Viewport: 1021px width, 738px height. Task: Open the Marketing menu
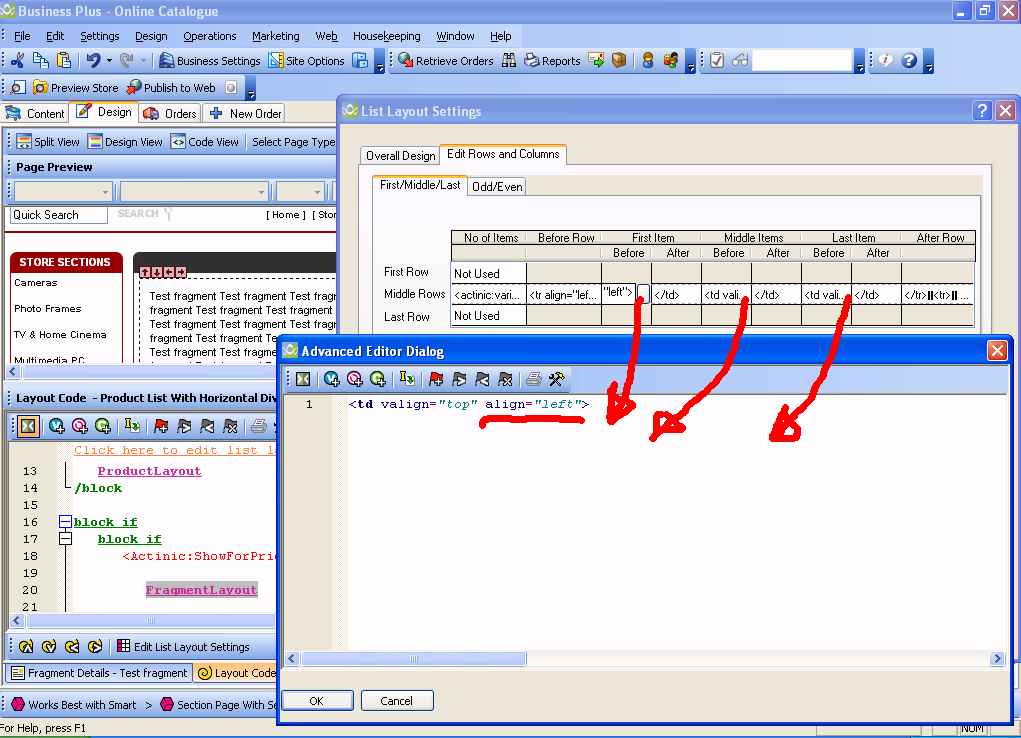275,36
